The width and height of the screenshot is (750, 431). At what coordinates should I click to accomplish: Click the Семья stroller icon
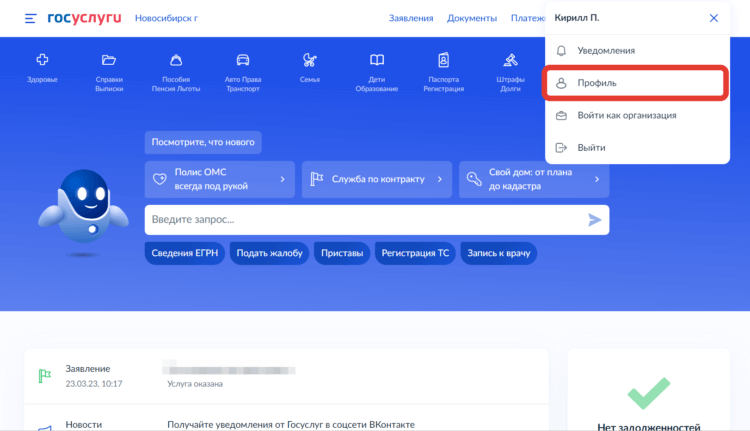310,60
